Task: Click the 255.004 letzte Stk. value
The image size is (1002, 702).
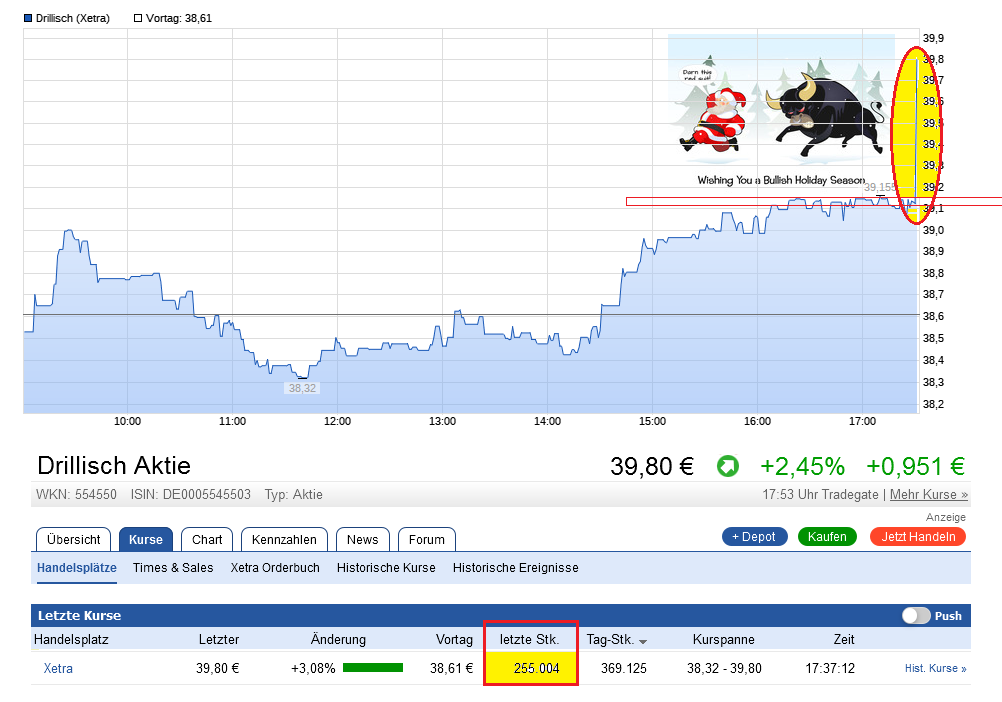Action: (536, 669)
